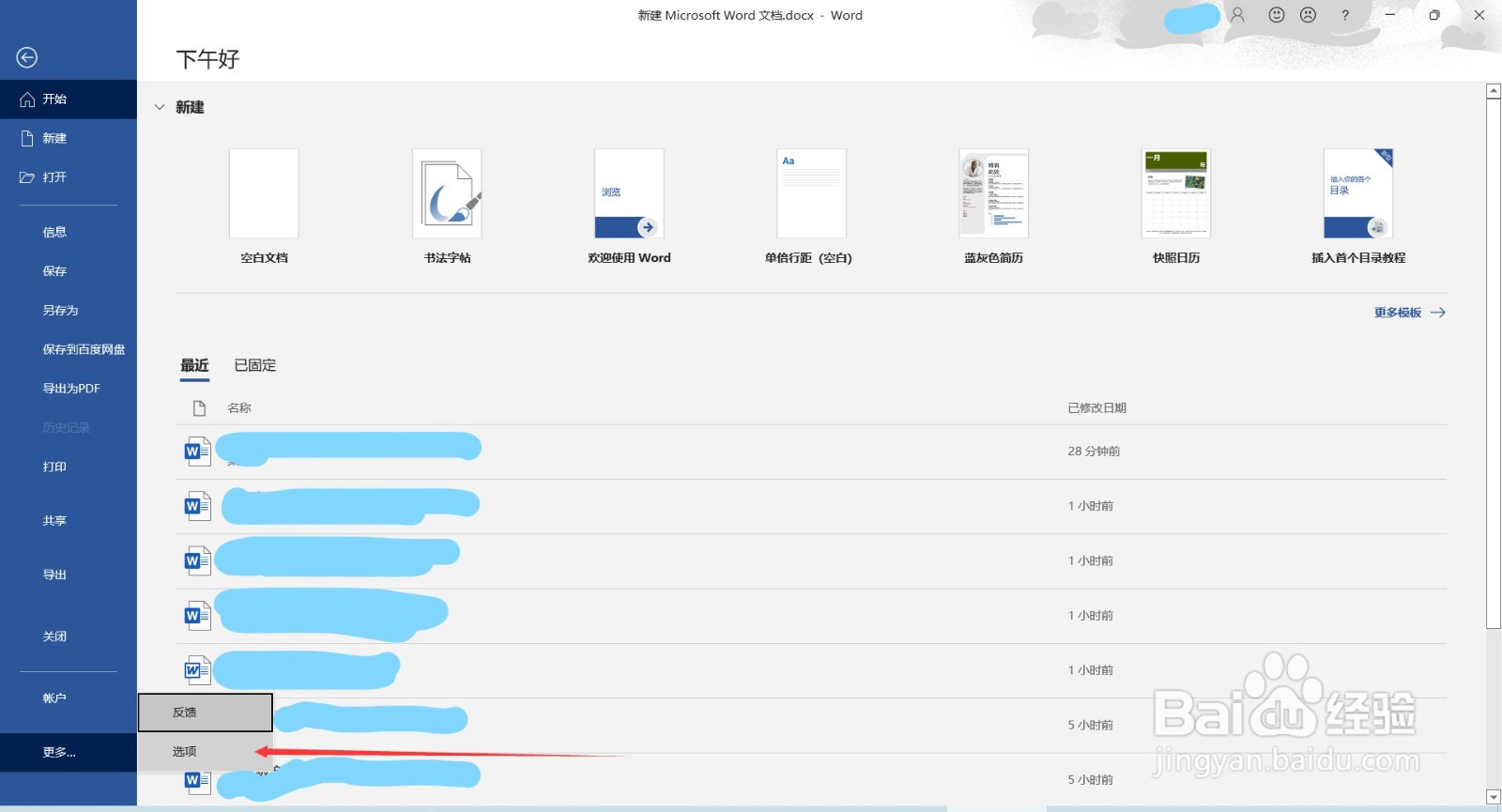
Task: Open the 插入首个目录教程 template
Action: (1358, 206)
